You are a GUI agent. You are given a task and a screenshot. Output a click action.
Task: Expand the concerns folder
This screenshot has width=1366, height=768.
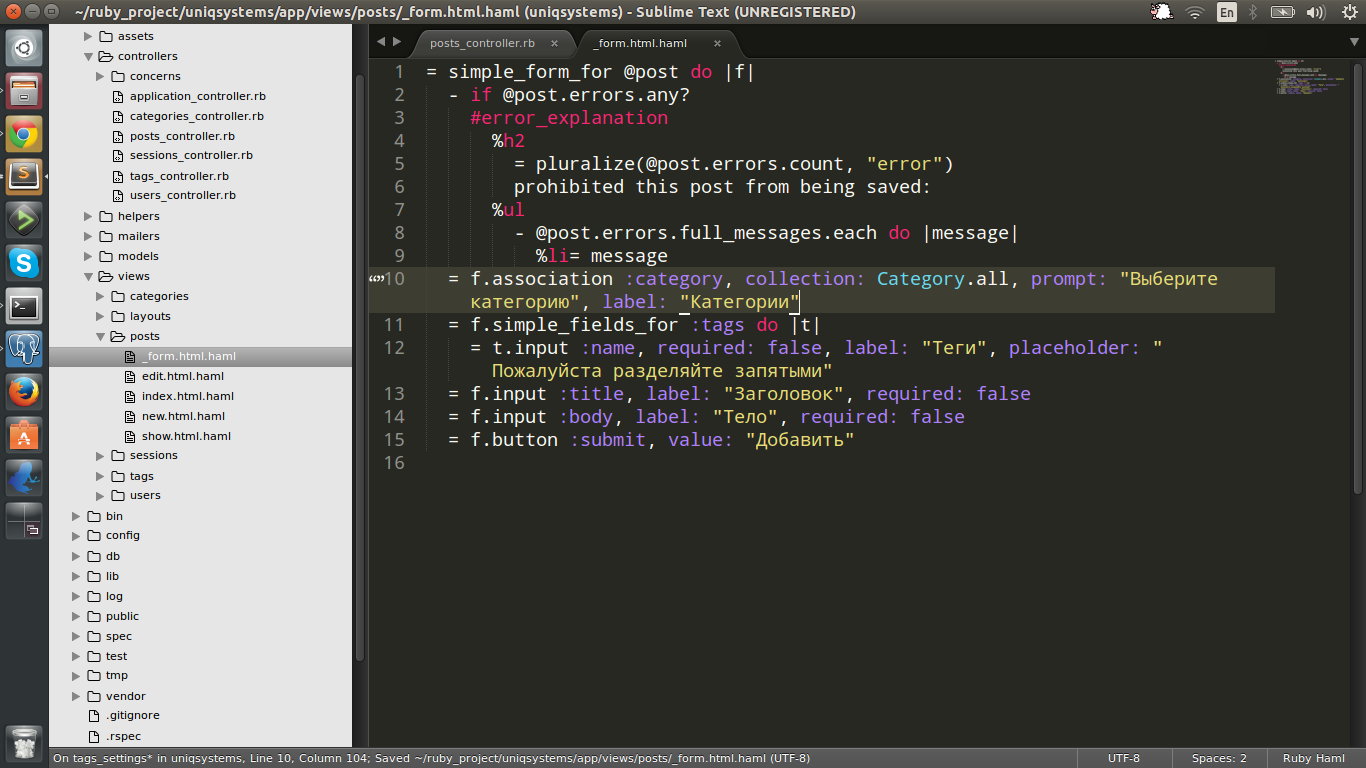[x=101, y=76]
